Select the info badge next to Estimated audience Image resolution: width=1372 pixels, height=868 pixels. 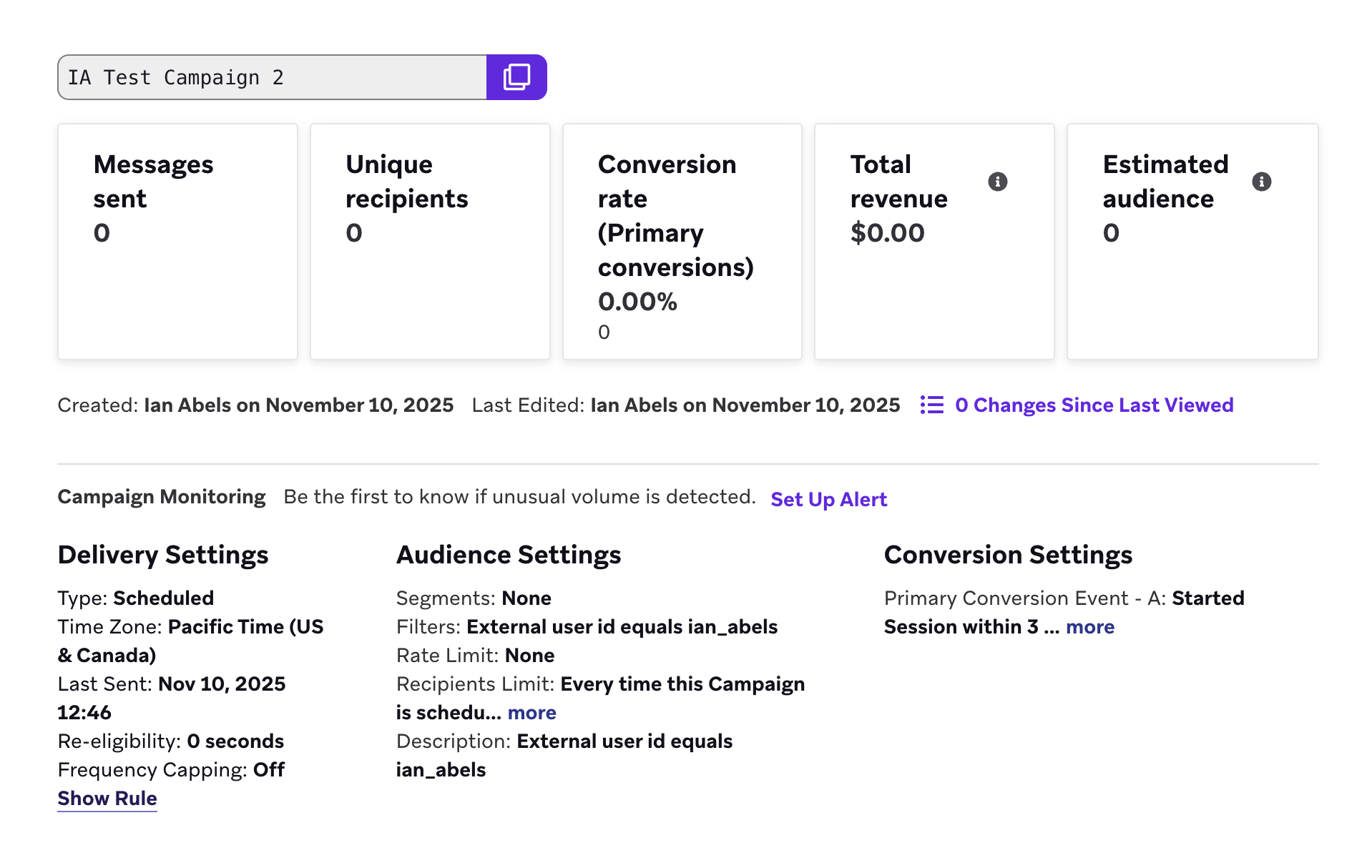pos(1262,182)
